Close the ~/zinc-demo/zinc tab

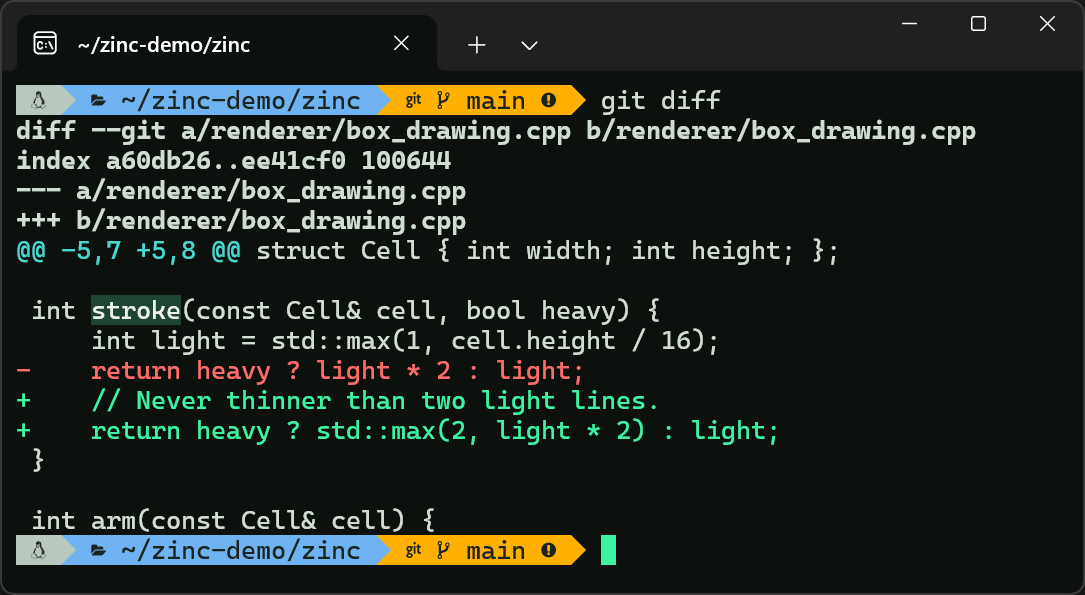(401, 44)
